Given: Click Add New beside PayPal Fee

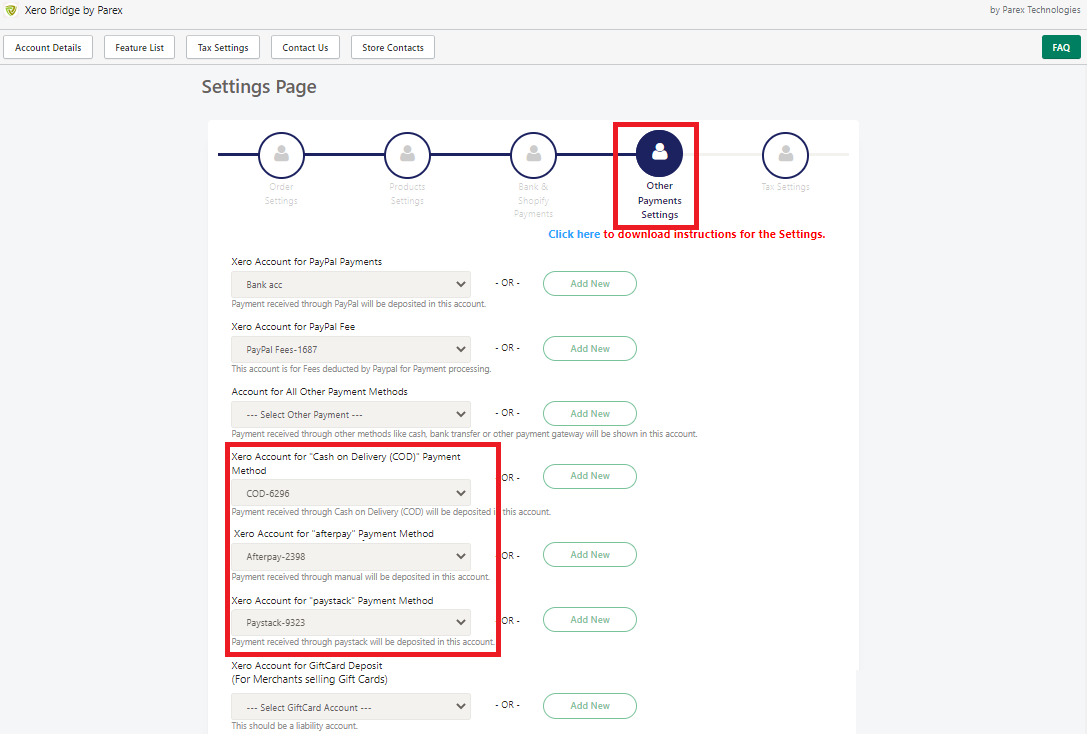Looking at the screenshot, I should pyautogui.click(x=589, y=348).
